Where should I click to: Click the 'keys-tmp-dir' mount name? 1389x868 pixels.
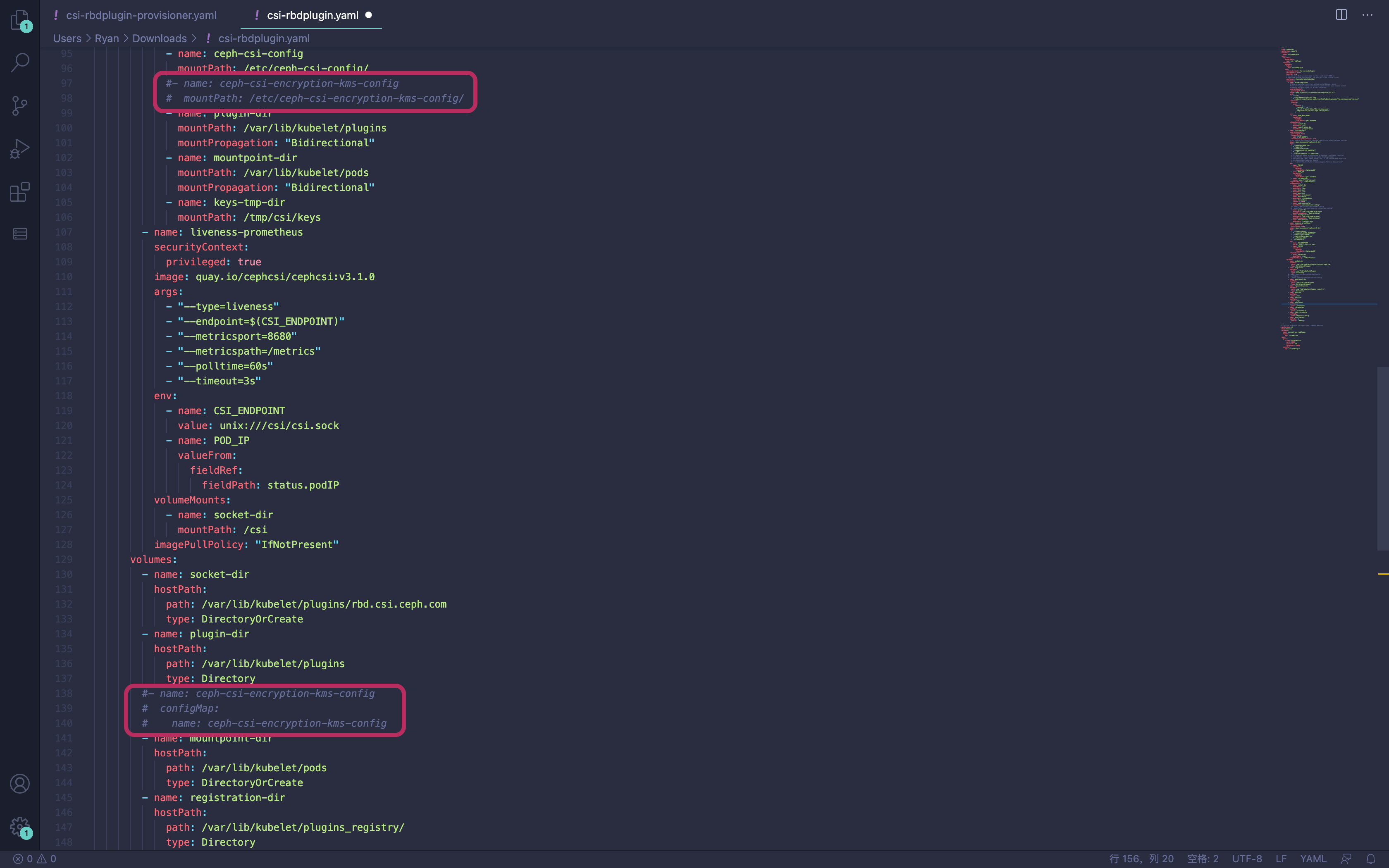pyautogui.click(x=249, y=202)
